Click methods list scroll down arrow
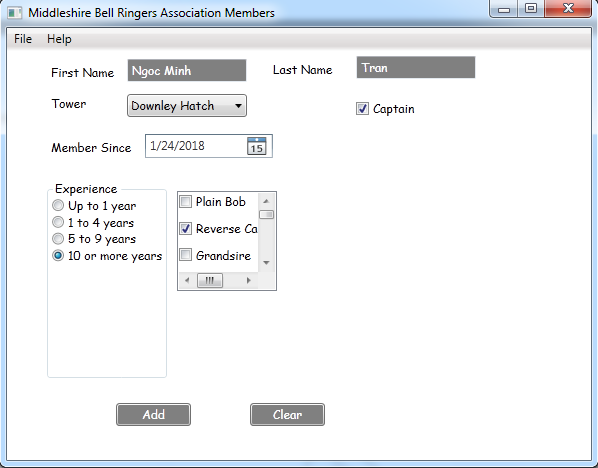 tap(266, 262)
